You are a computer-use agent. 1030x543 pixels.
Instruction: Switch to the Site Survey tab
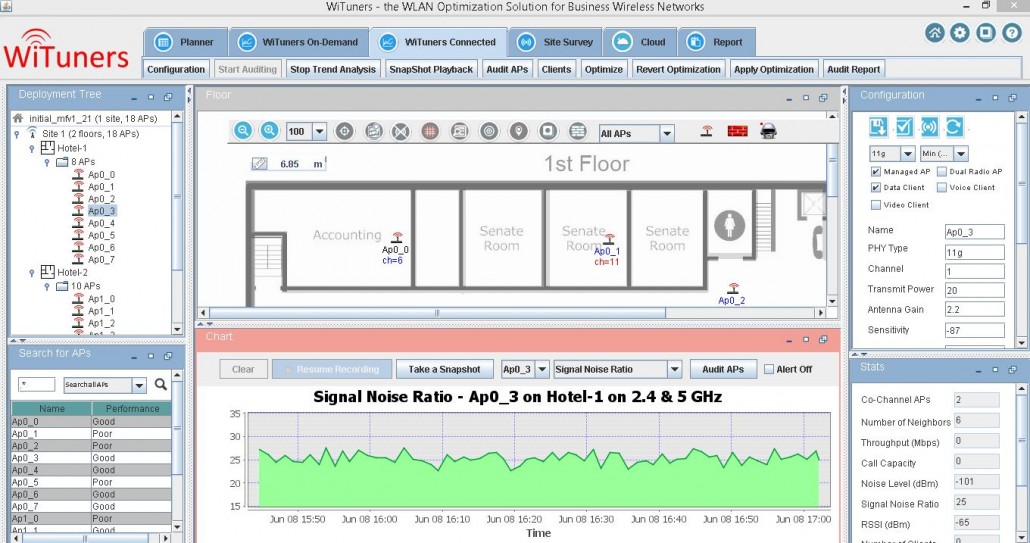point(556,42)
